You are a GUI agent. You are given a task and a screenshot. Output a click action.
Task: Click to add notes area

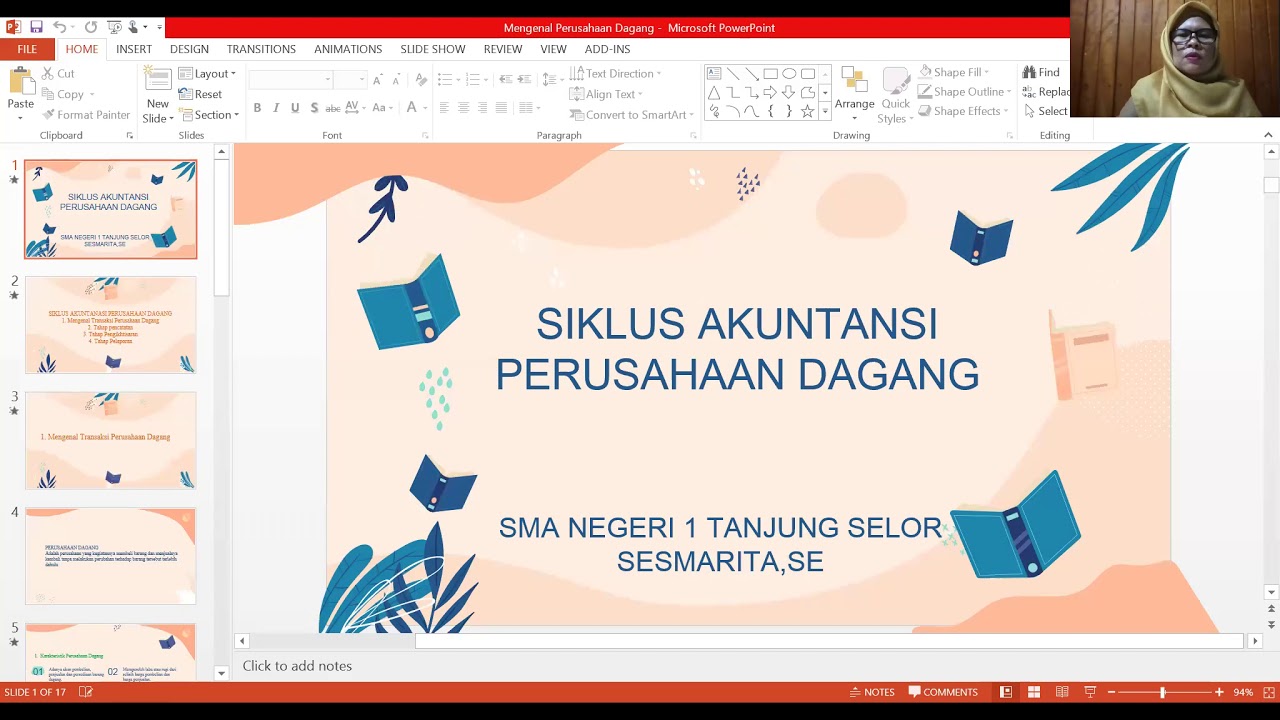297,666
